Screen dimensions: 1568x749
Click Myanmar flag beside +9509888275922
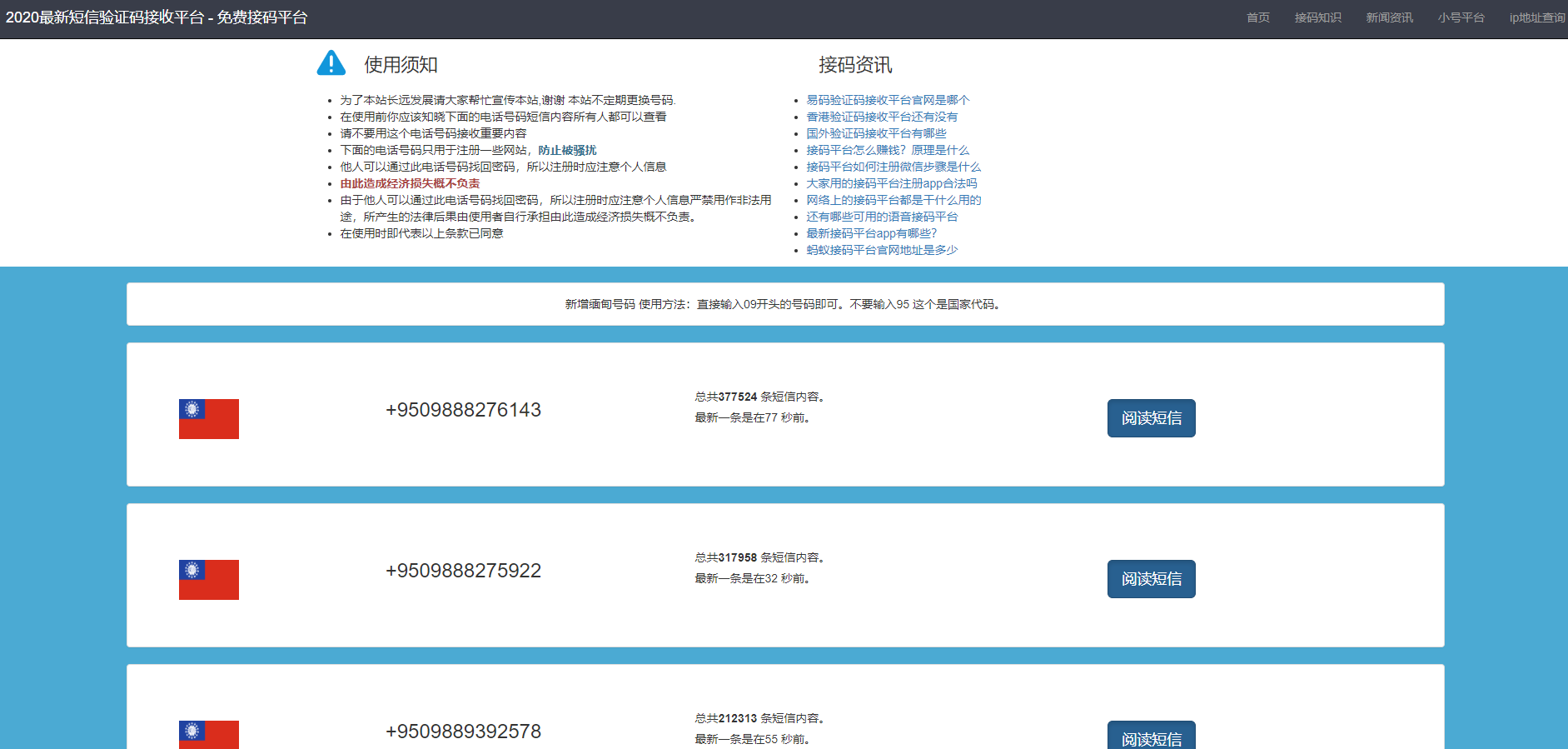click(x=209, y=580)
